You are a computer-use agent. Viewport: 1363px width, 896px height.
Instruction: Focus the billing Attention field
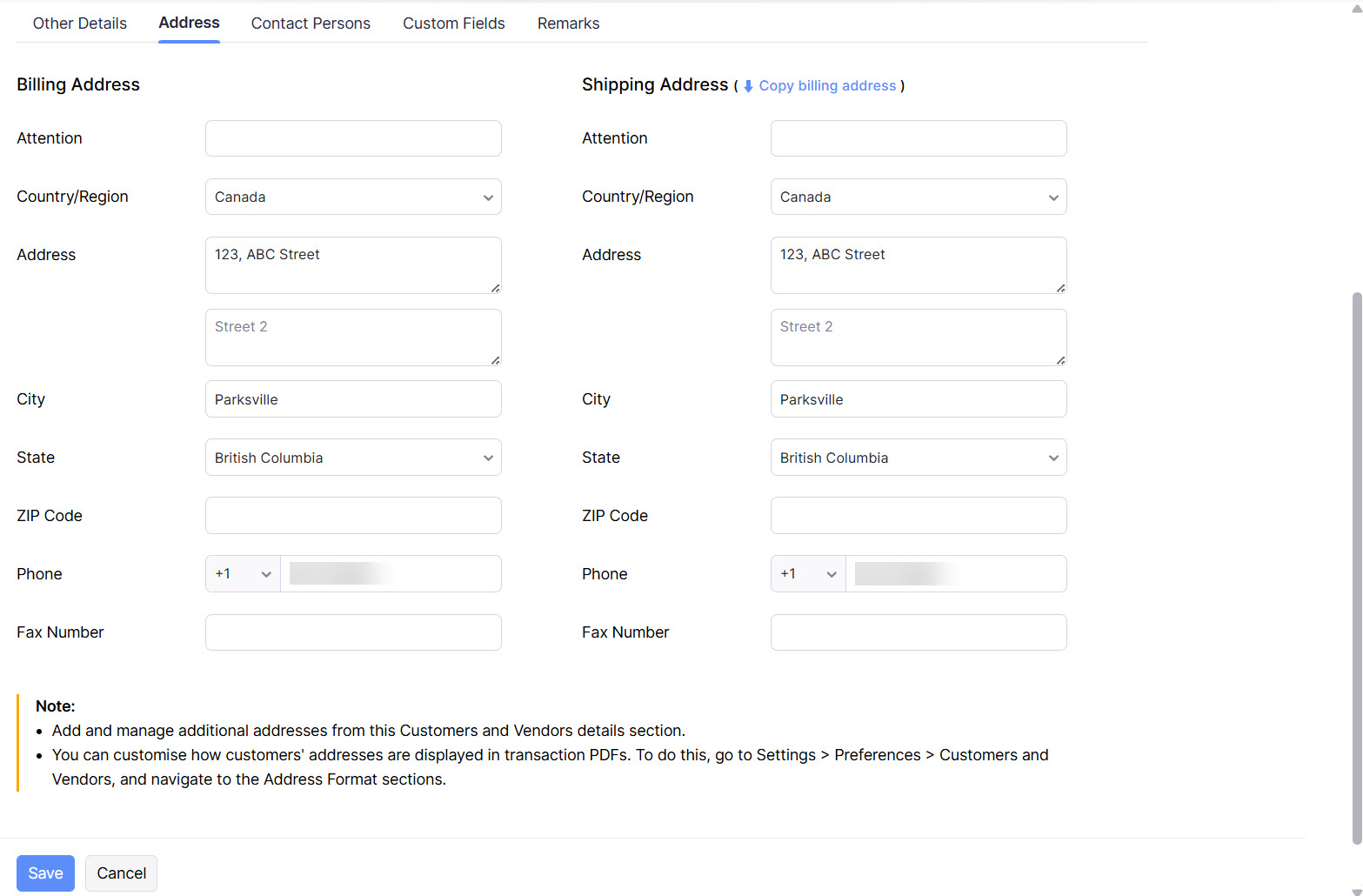pos(353,139)
